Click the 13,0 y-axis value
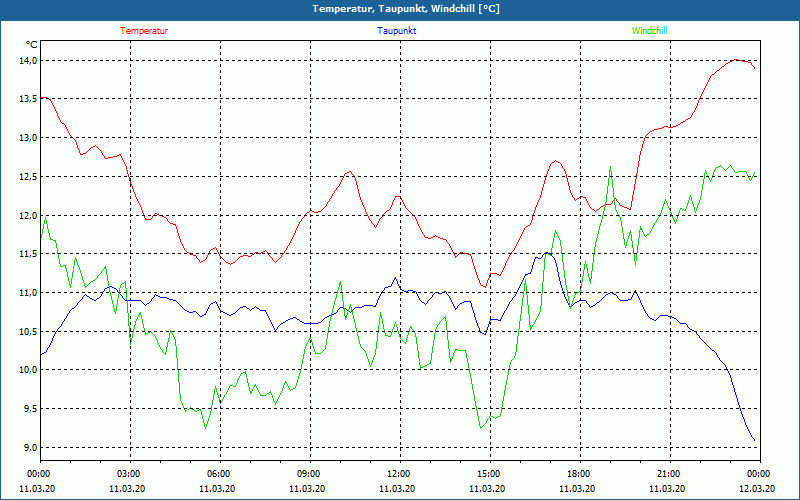Image resolution: width=800 pixels, height=500 pixels. (29, 138)
